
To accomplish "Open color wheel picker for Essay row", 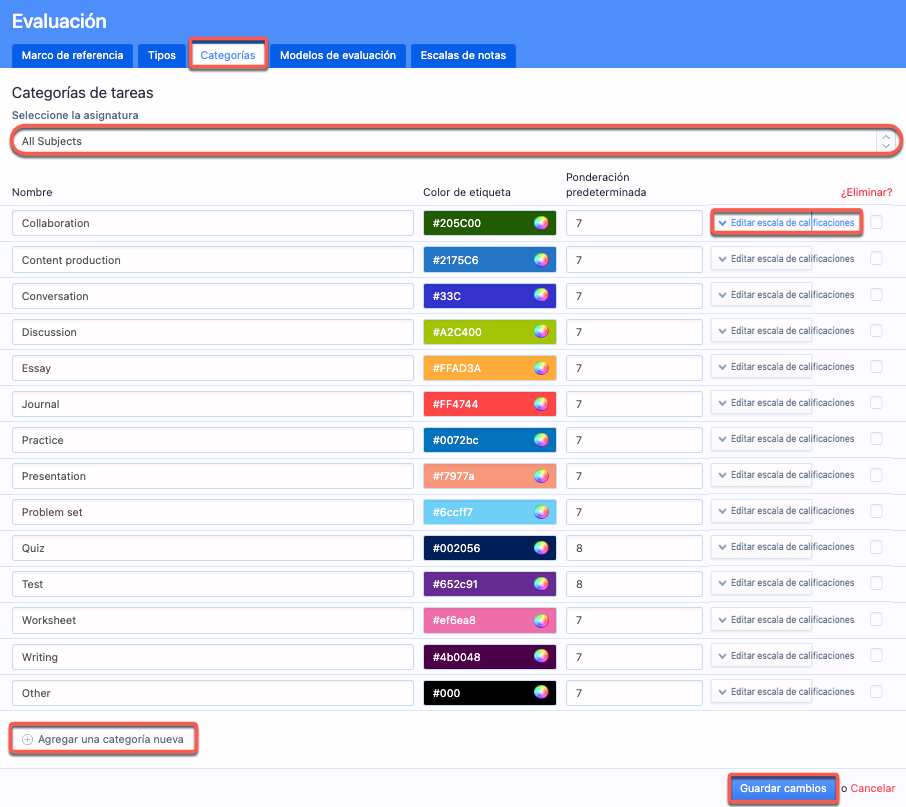I will pyautogui.click(x=541, y=368).
